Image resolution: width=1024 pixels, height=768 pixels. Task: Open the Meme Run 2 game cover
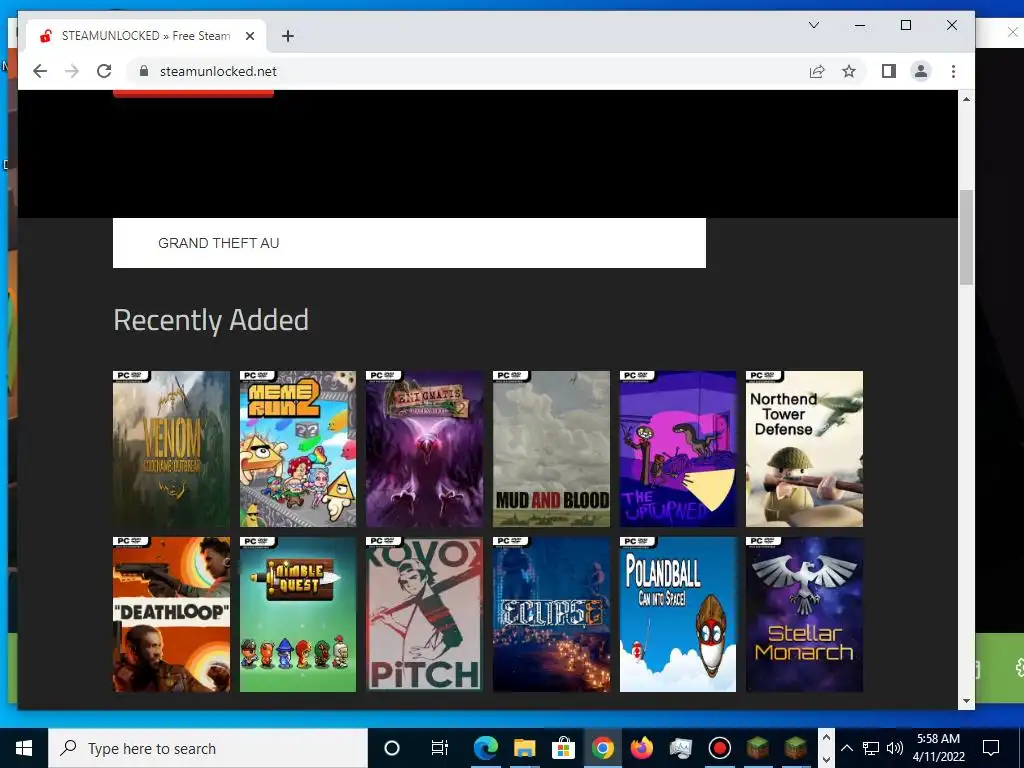pyautogui.click(x=298, y=449)
